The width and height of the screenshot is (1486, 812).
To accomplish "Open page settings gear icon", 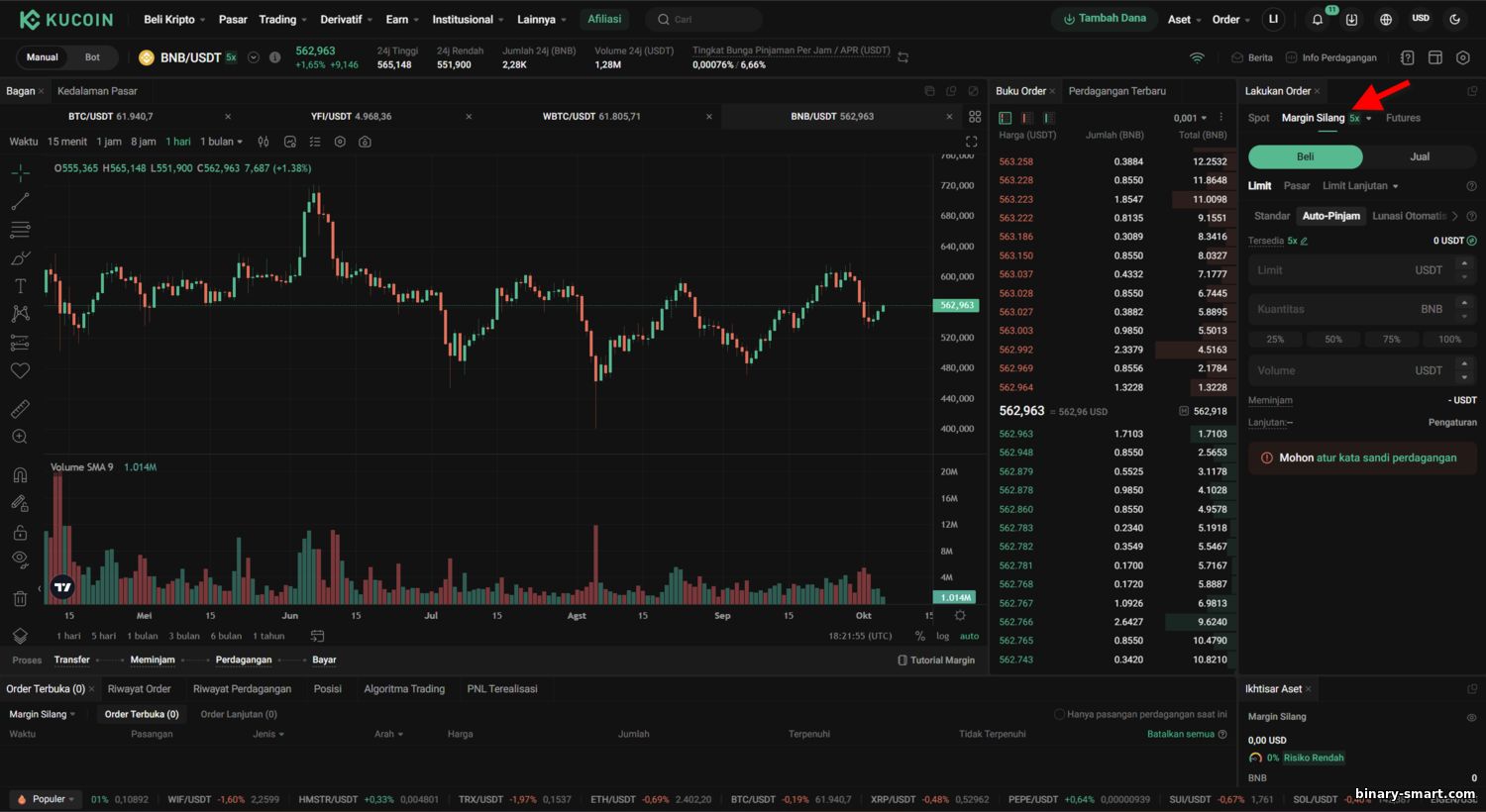I will 1463,57.
